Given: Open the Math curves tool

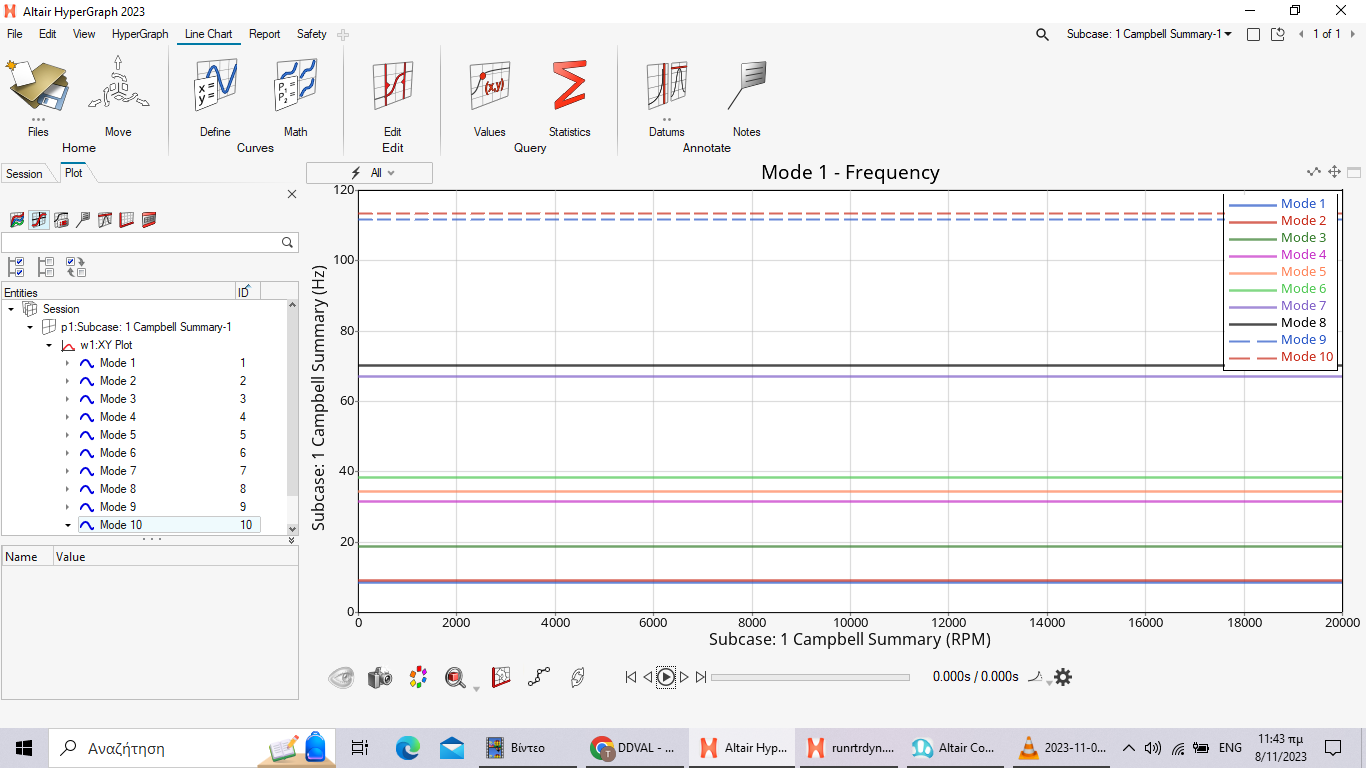Looking at the screenshot, I should point(295,97).
